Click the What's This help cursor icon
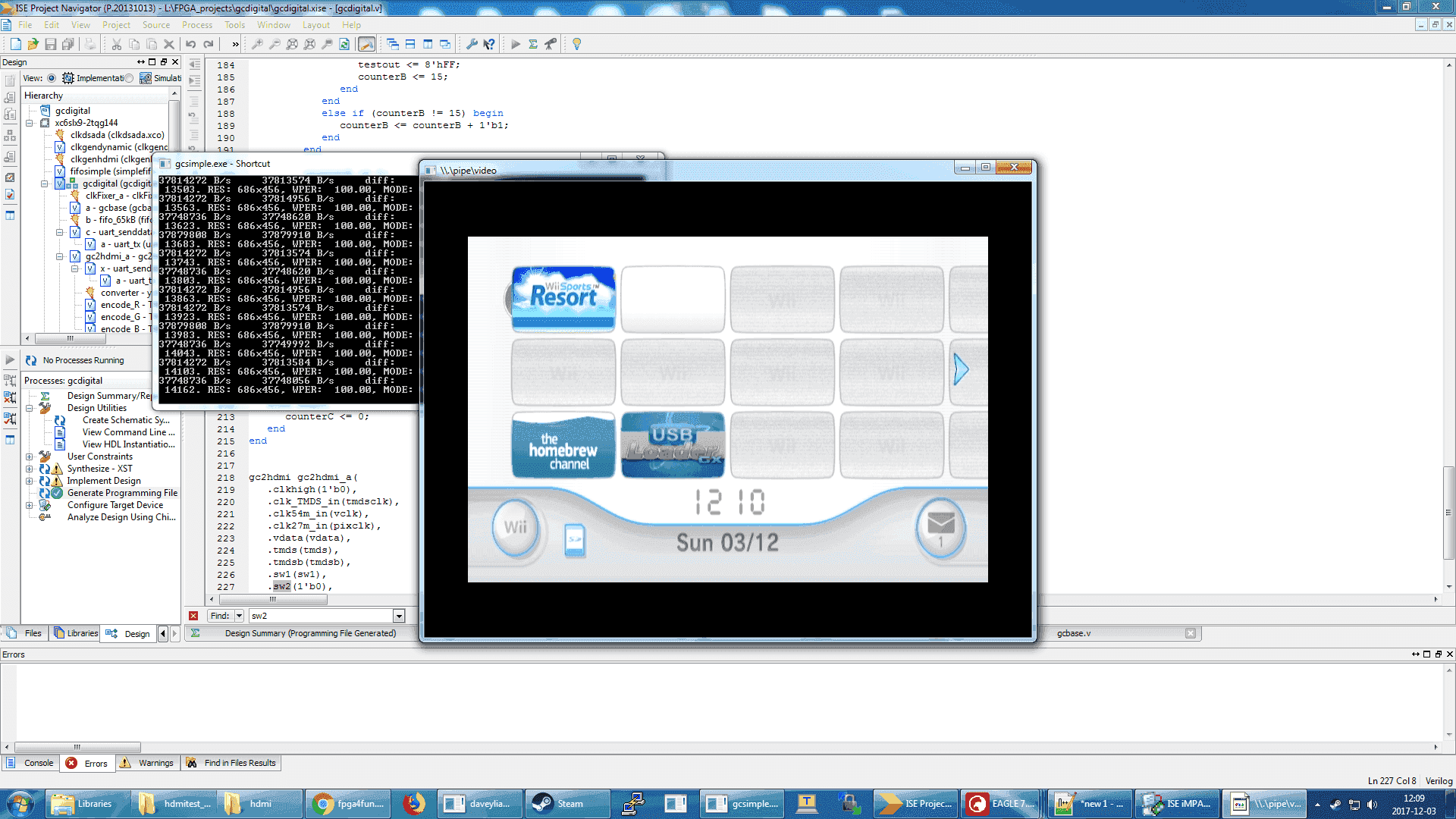Screen dimensions: 1456x819 (x=489, y=44)
